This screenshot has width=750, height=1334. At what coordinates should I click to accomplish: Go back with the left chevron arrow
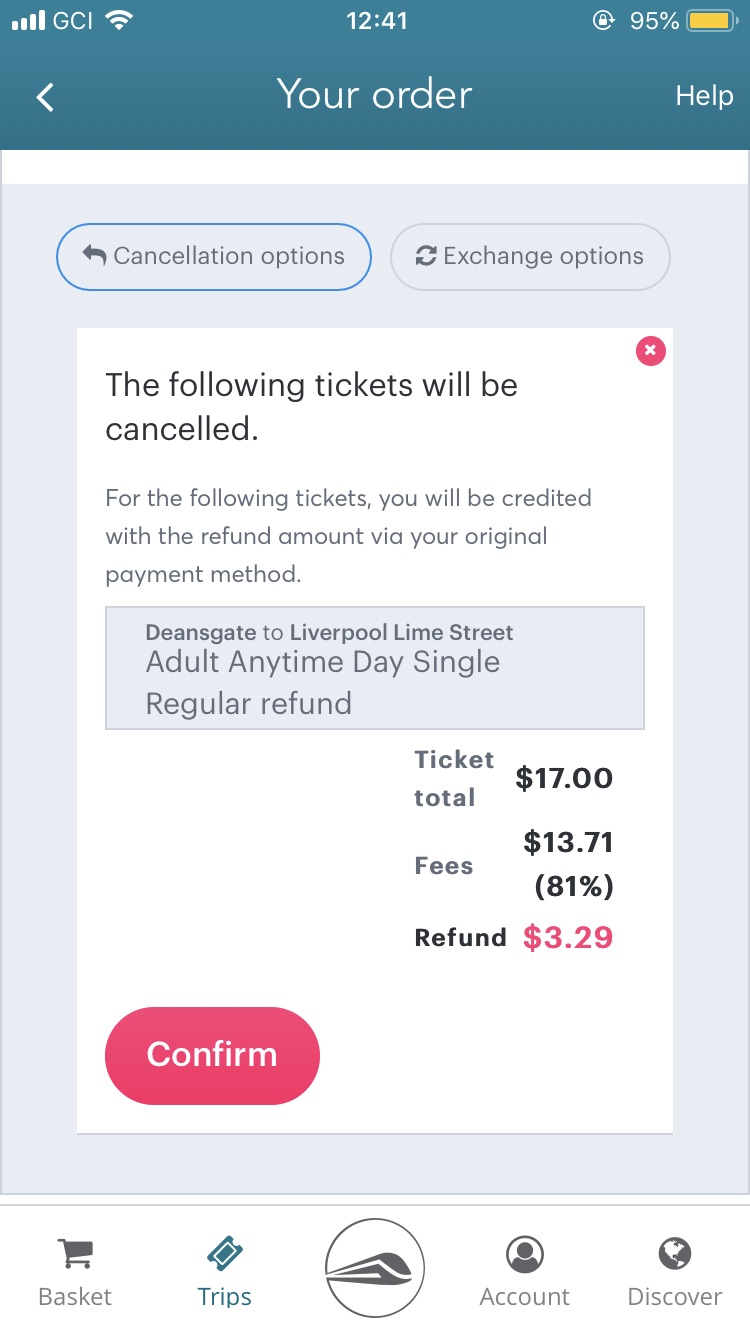coord(43,96)
